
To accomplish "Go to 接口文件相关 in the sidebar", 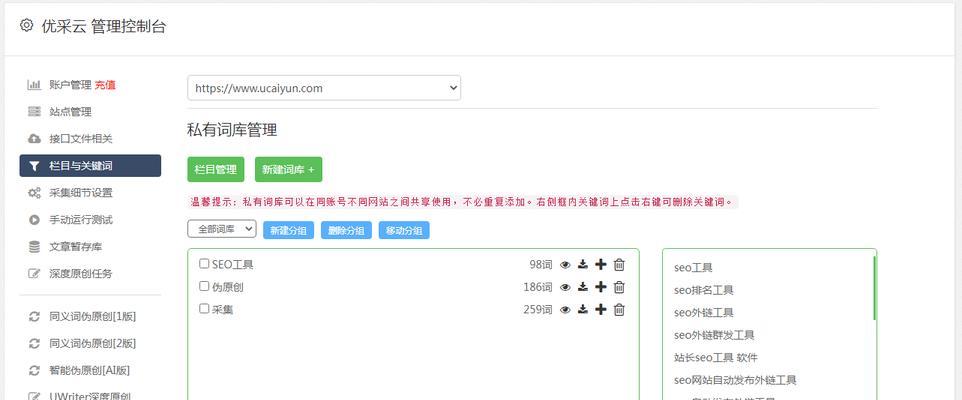I will click(x=81, y=139).
